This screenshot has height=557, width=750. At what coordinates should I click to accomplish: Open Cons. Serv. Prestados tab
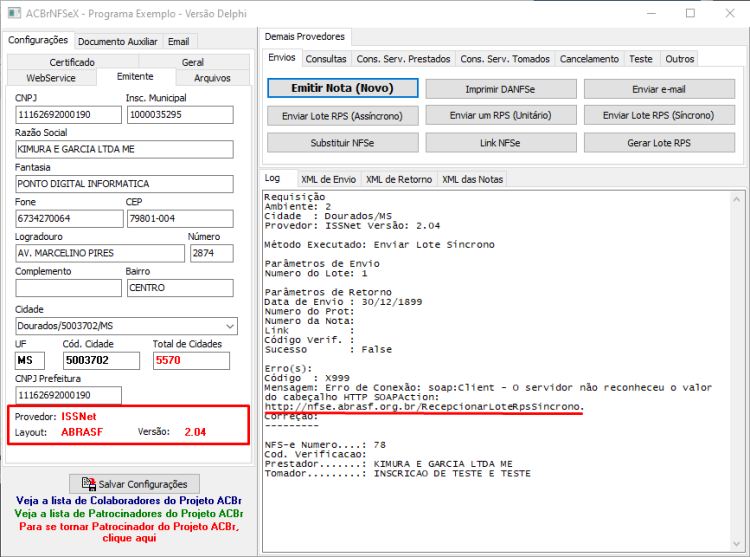403,59
